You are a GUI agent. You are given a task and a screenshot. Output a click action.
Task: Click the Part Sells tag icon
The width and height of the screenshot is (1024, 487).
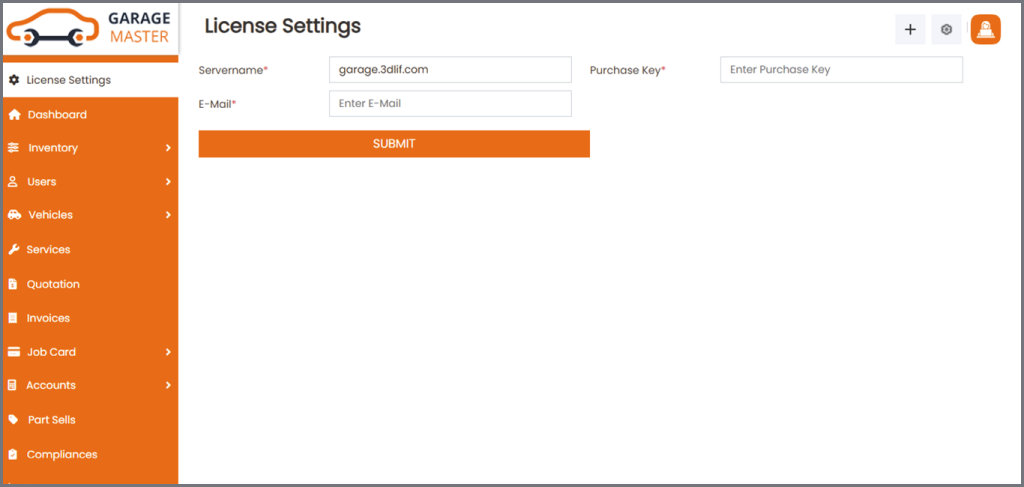point(14,420)
